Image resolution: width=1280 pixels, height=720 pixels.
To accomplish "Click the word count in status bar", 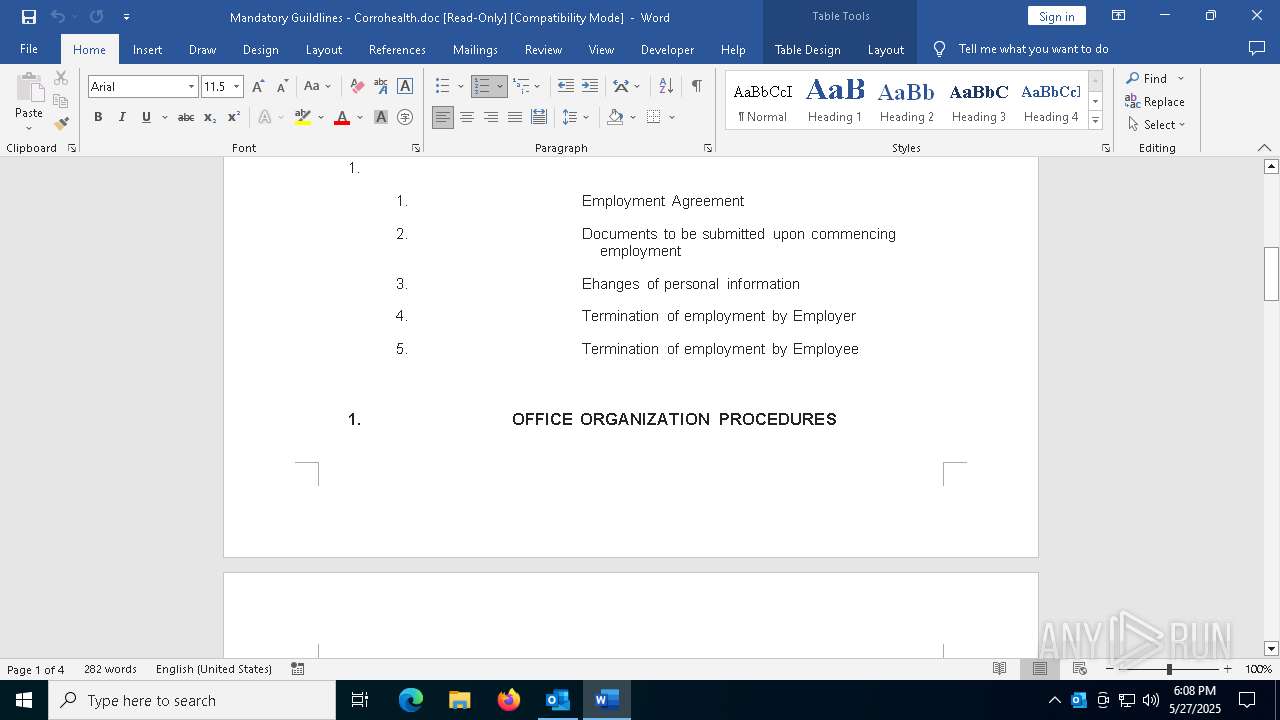I will click(110, 669).
